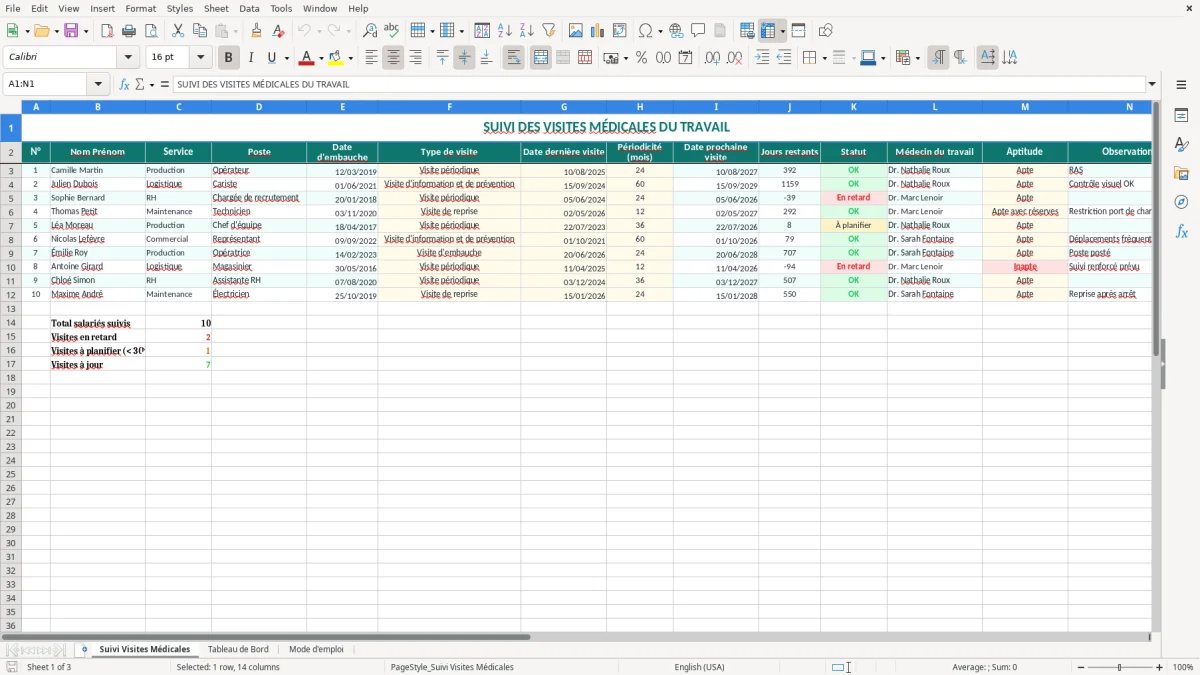Open Print Preview from the toolbar
Image resolution: width=1200 pixels, height=675 pixels.
151,31
